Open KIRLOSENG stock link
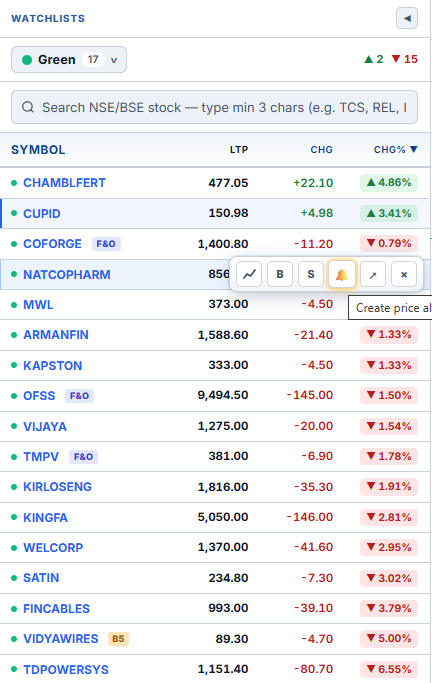The width and height of the screenshot is (432, 683). coord(57,487)
